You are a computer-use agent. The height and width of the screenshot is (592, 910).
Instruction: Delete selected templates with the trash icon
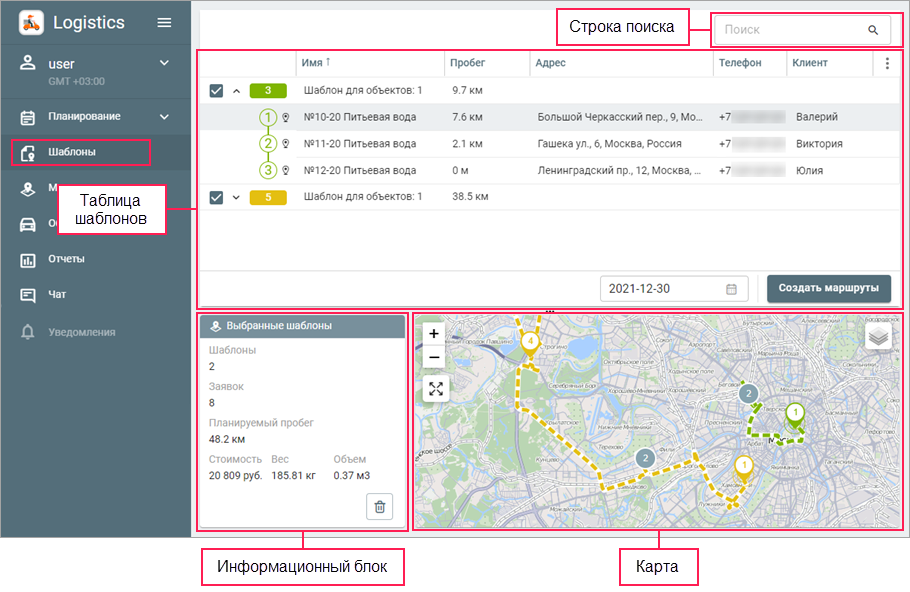(379, 507)
